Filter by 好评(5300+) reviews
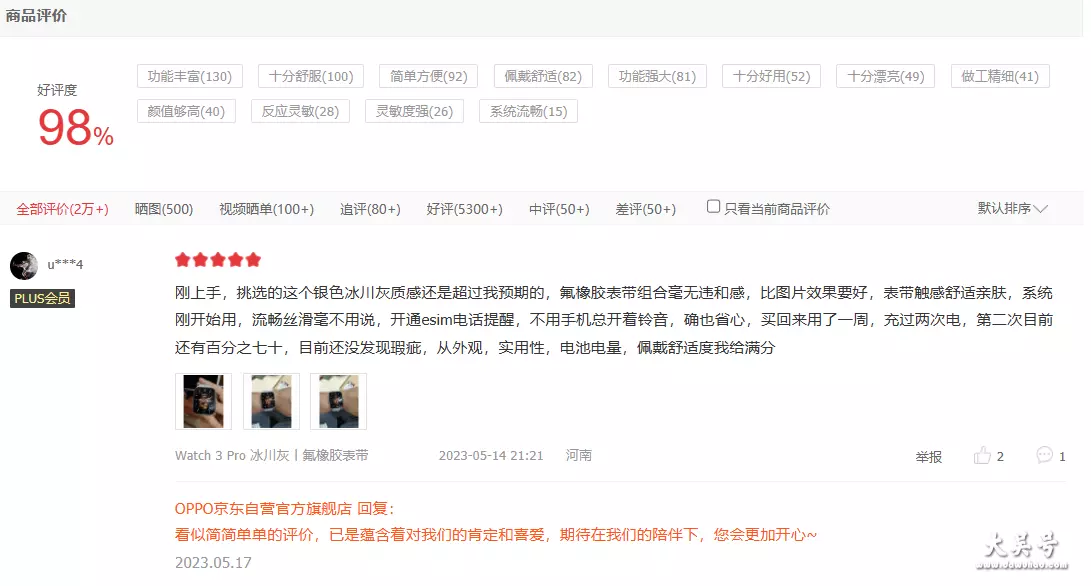 click(x=464, y=209)
